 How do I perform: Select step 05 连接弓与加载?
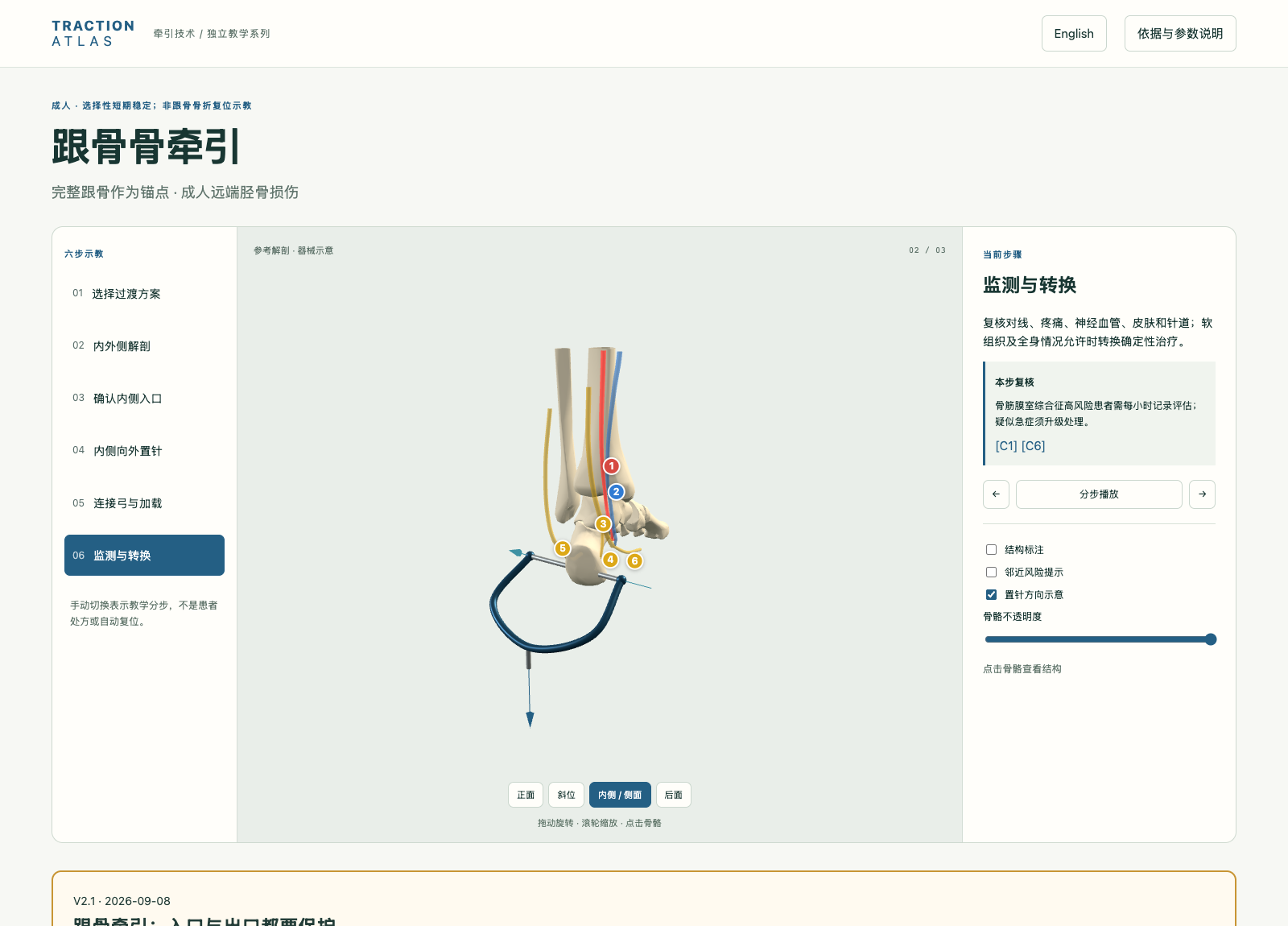pos(144,503)
